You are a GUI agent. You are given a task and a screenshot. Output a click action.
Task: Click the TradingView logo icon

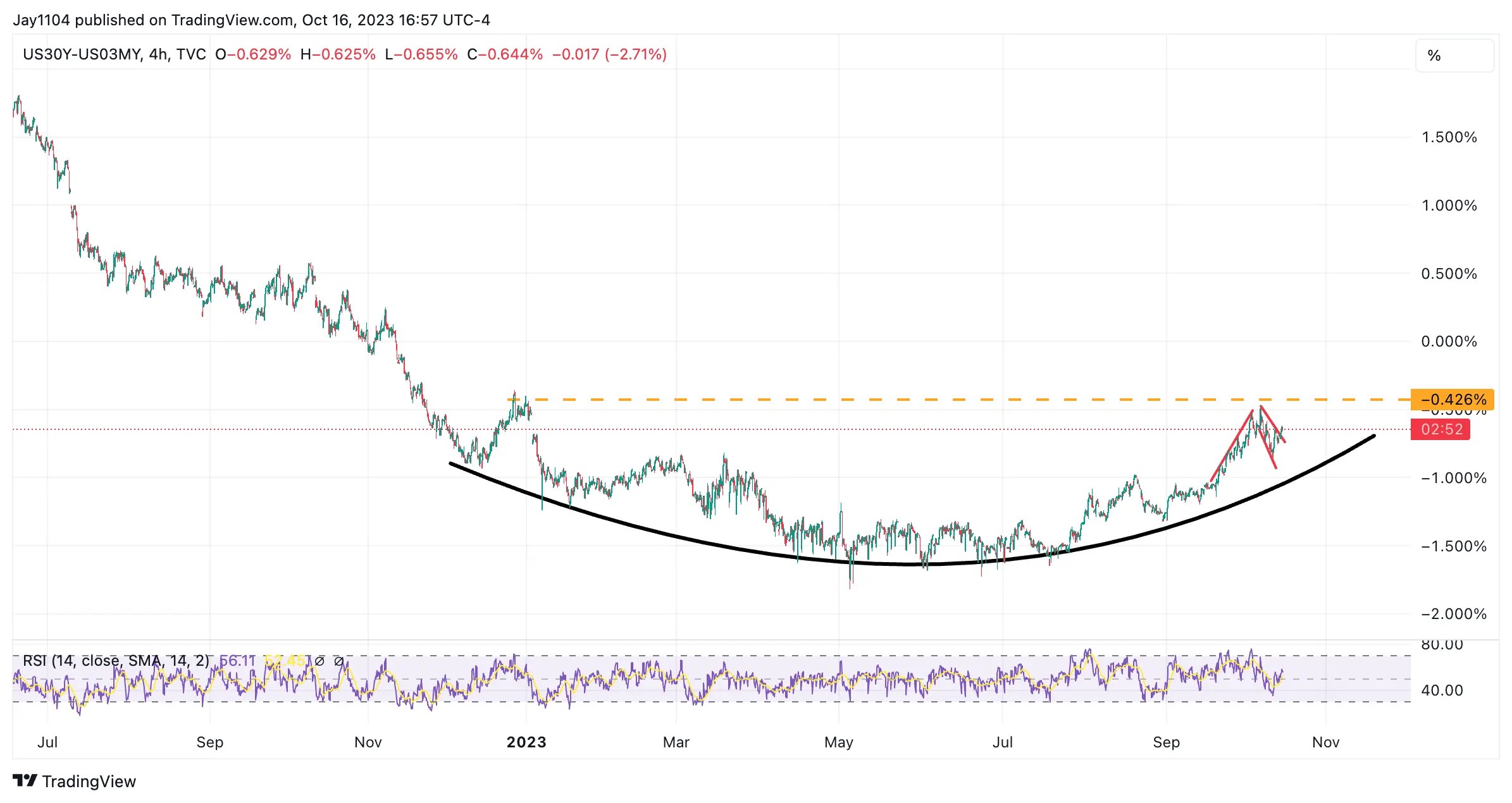click(25, 781)
